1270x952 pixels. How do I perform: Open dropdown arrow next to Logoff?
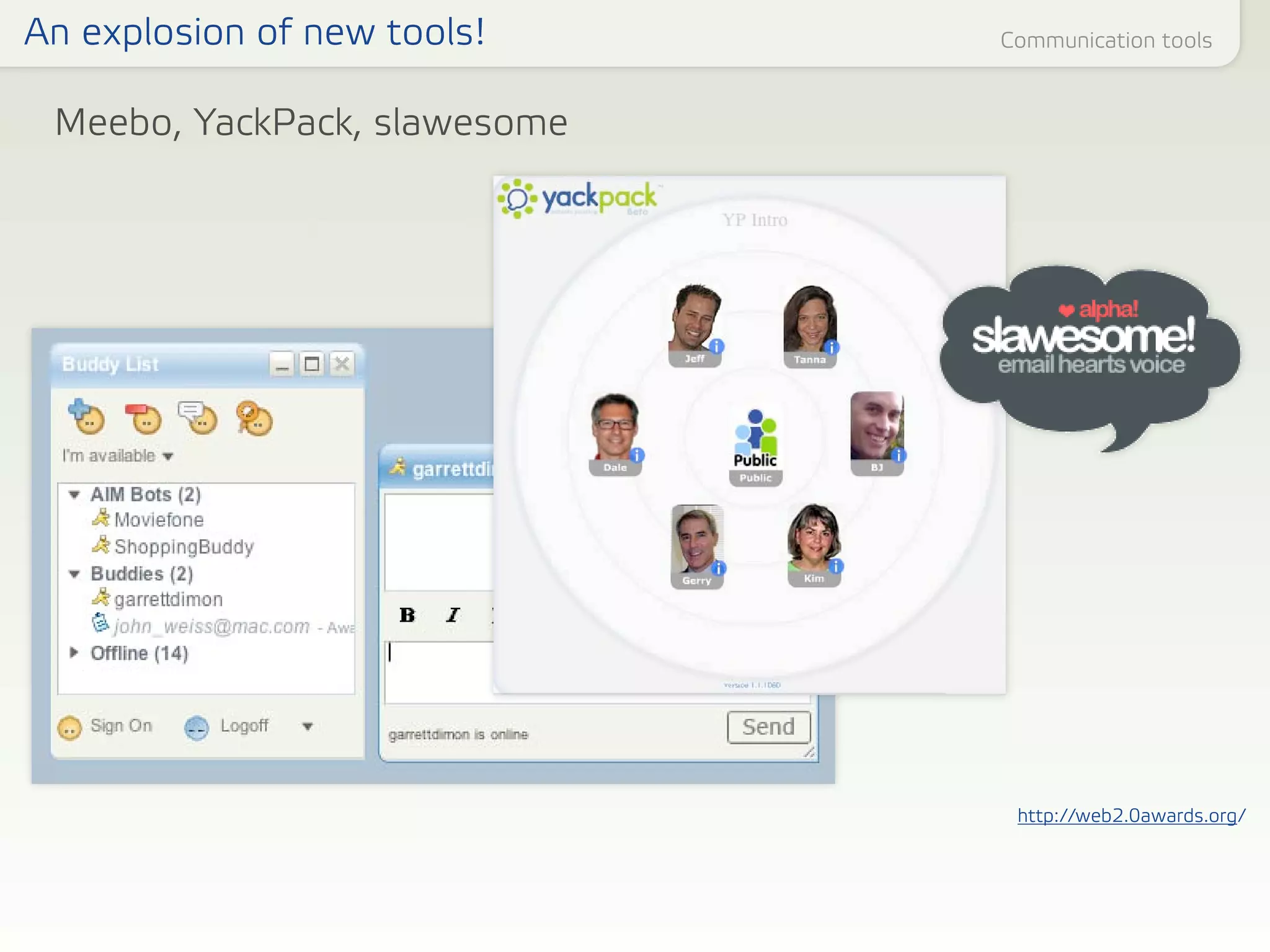point(308,726)
